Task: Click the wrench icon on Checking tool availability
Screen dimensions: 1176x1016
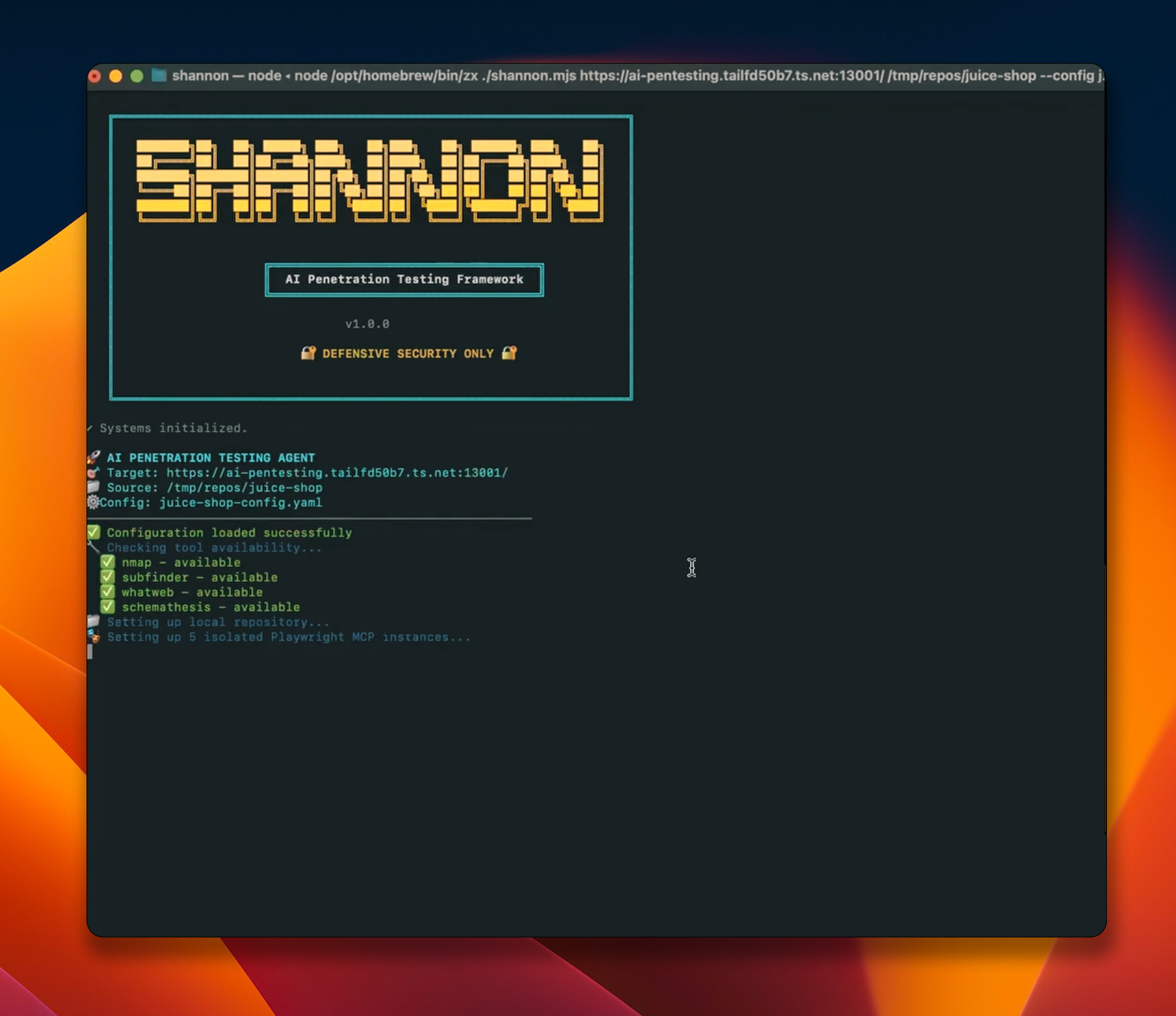Action: 93,546
